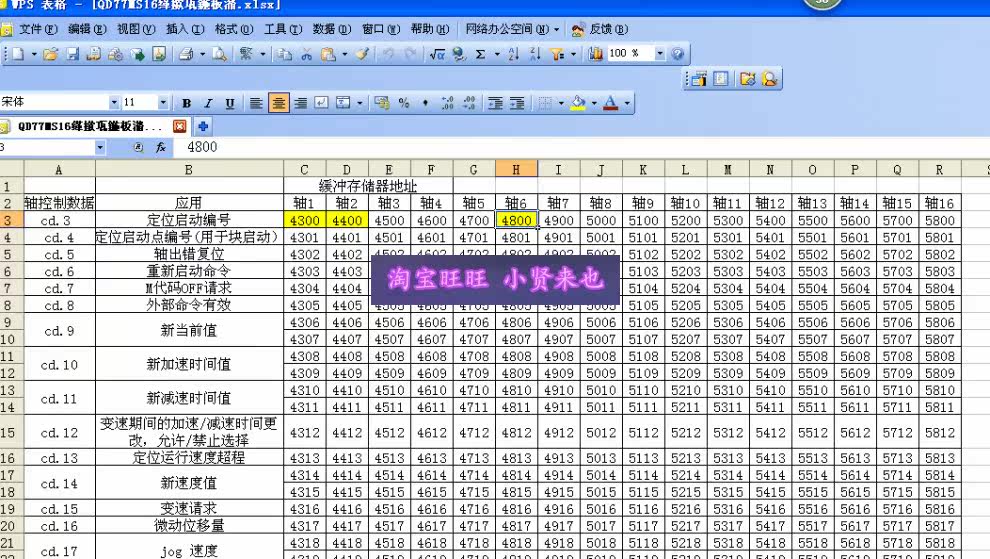Select the QD77MS16 document tab
The image size is (990, 559).
coord(88,126)
